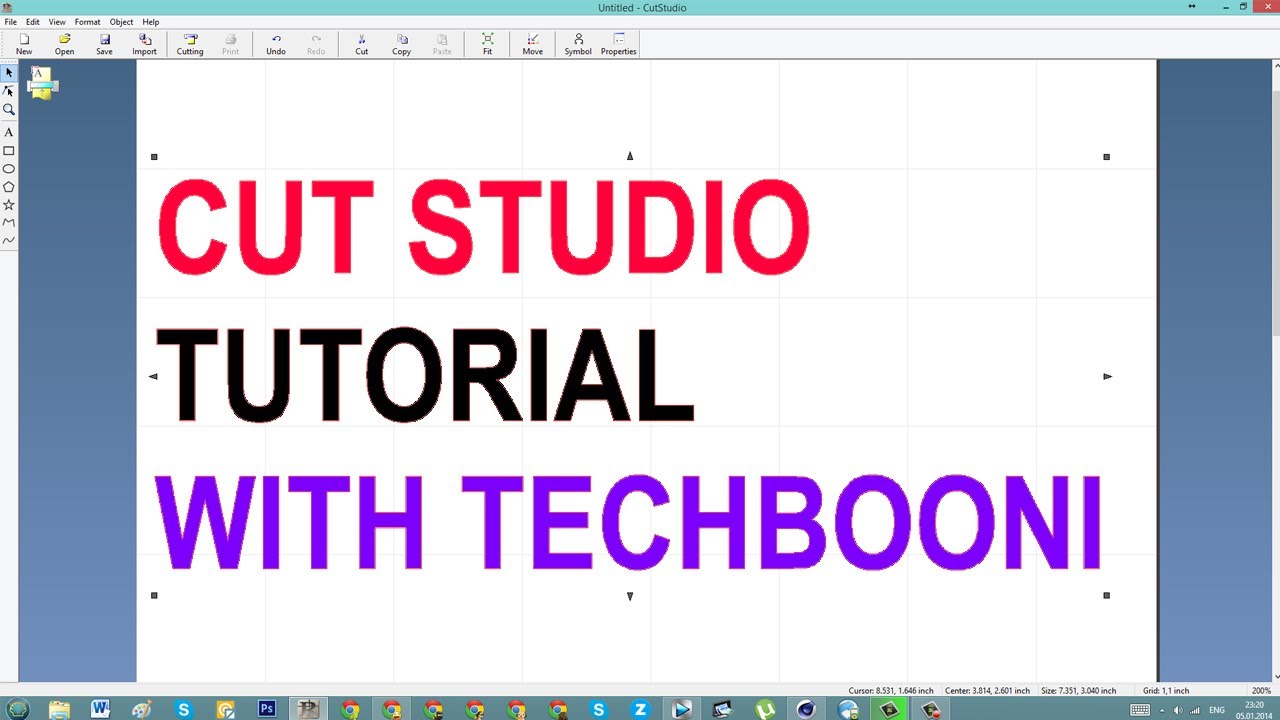Create a new document with New
Screen dimensions: 1280x720
tap(24, 44)
